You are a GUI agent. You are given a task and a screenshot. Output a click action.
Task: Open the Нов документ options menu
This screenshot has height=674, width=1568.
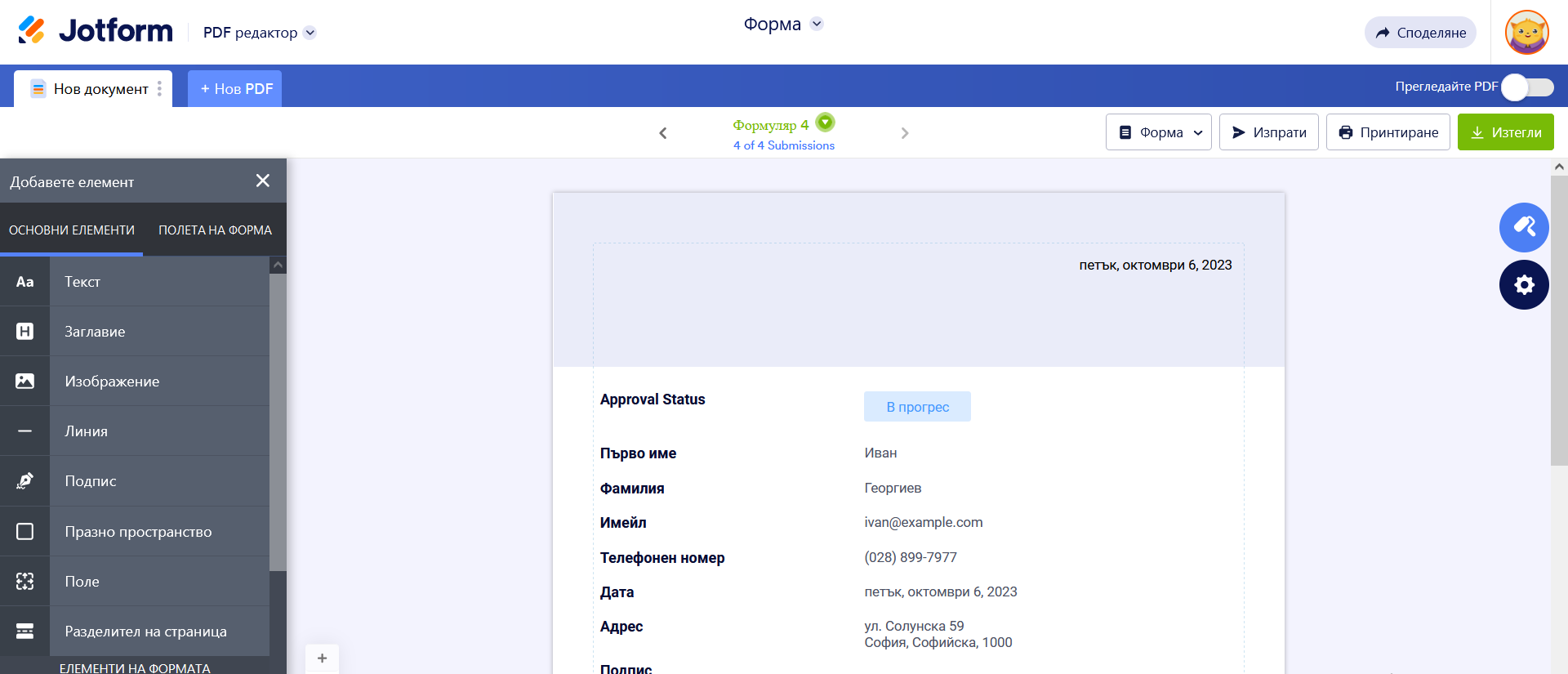159,88
